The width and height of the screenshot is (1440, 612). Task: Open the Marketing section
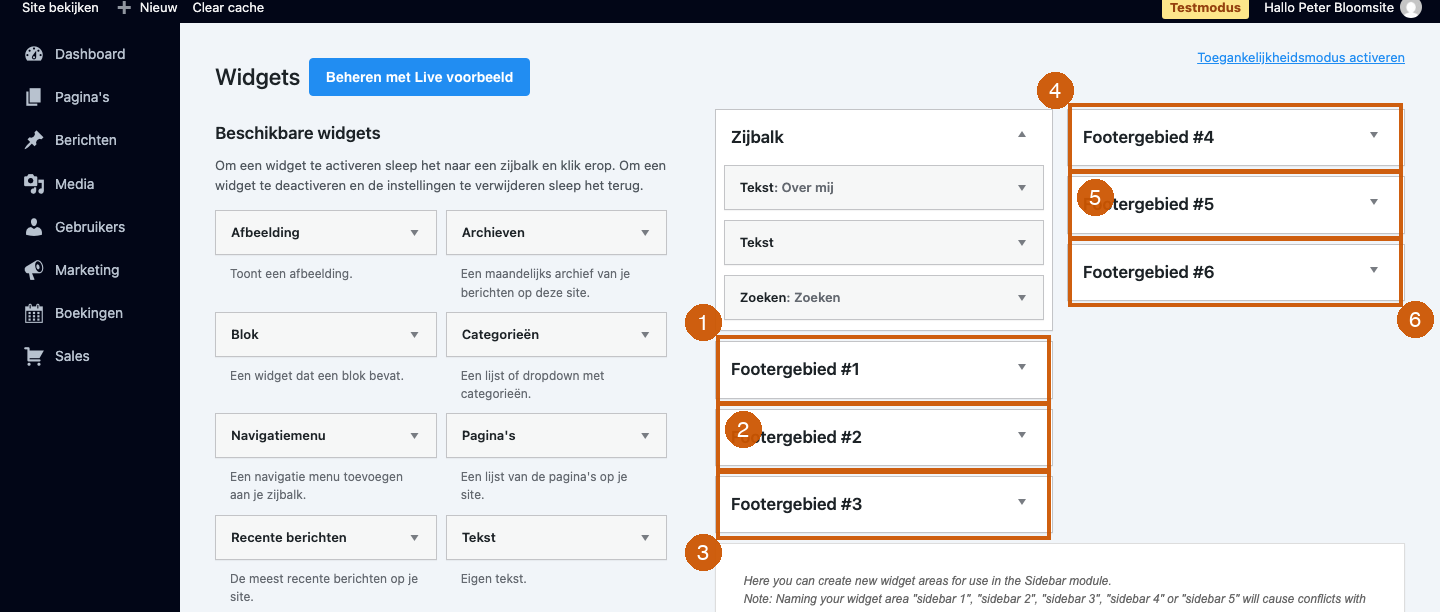87,270
